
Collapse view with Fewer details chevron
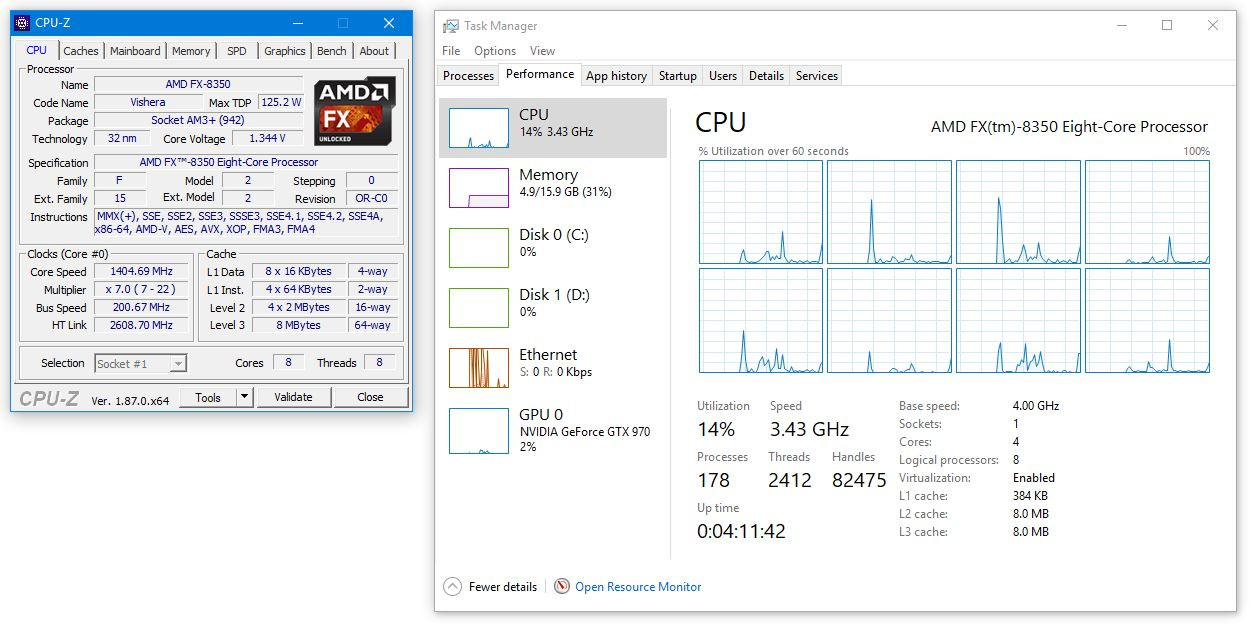coord(453,587)
